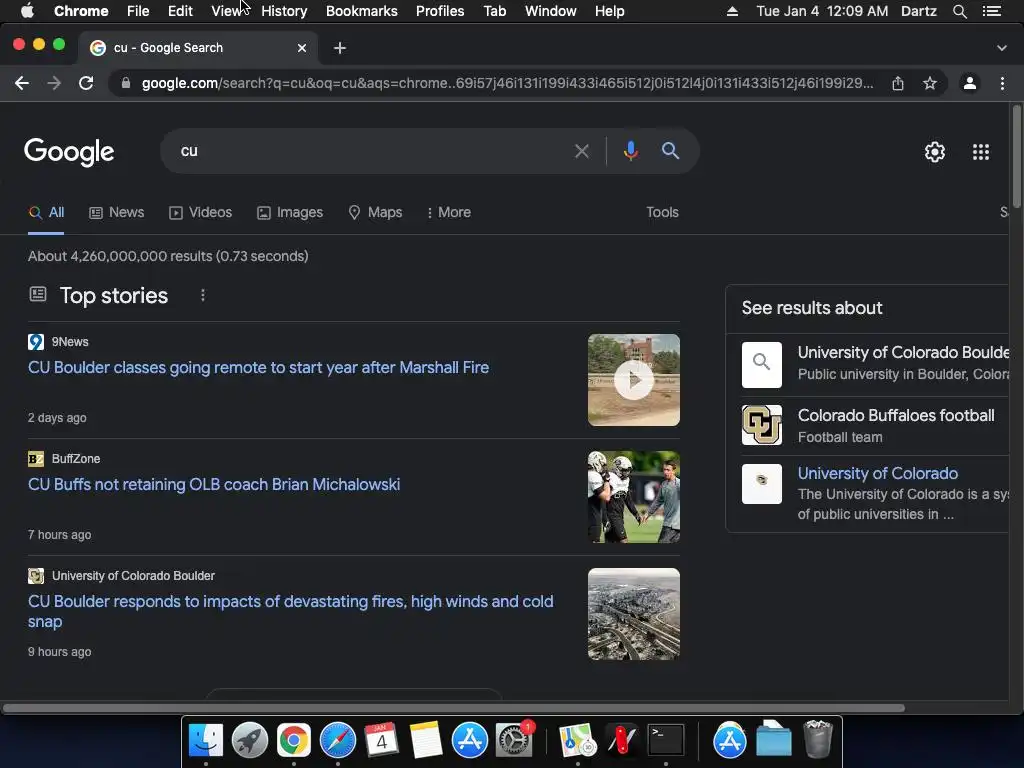Click the Google logo
1024x768 pixels.
[x=69, y=152]
